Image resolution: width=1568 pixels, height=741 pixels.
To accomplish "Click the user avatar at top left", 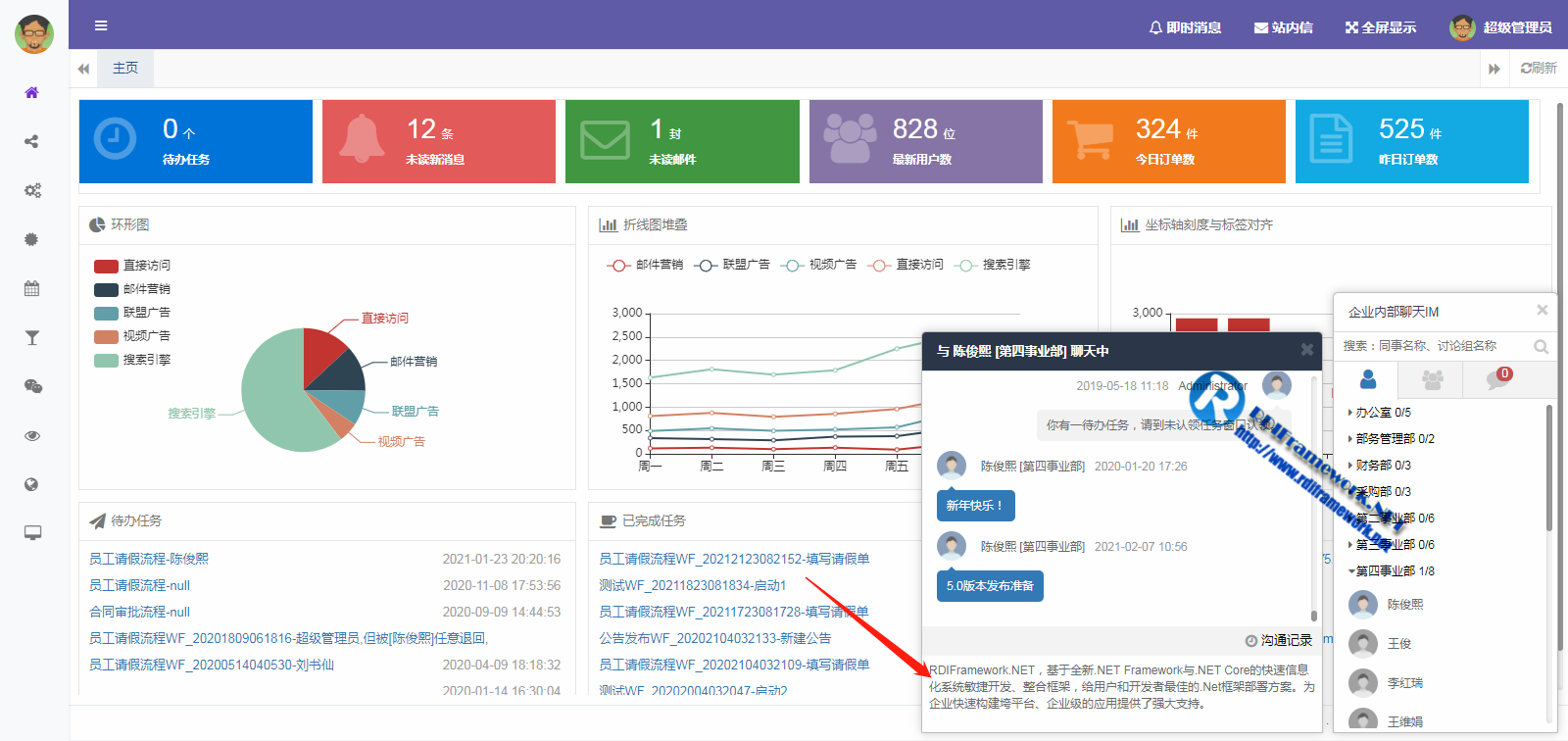I will click(34, 33).
